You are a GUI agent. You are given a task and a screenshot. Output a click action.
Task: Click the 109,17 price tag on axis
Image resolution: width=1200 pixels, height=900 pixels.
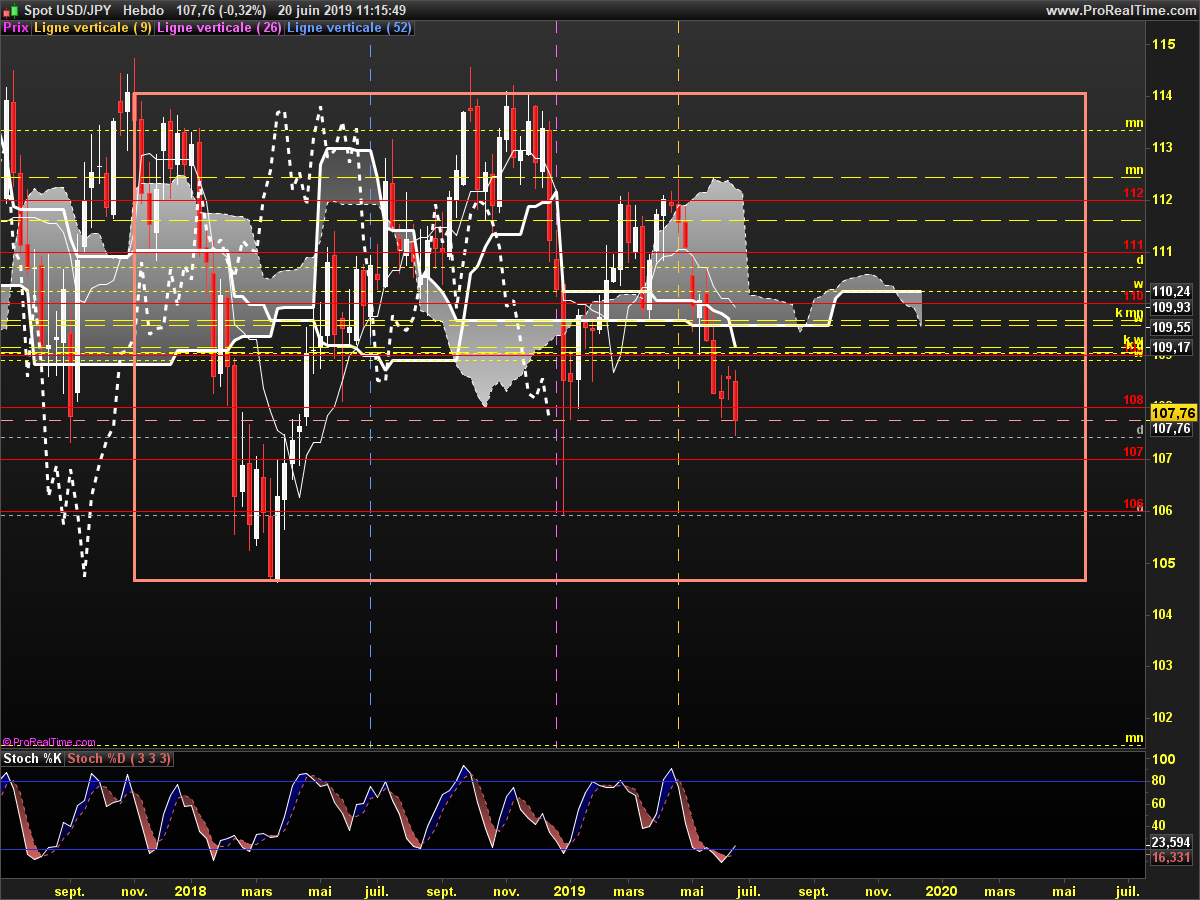[x=1170, y=347]
